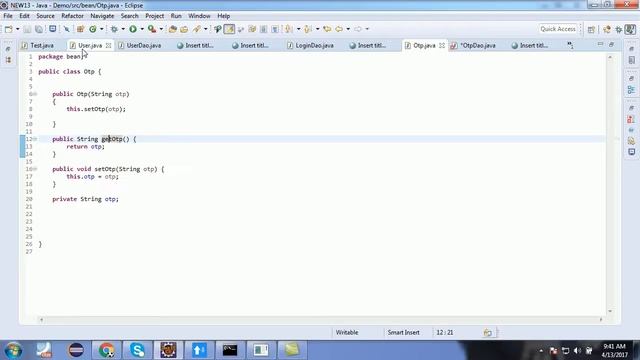640x360 pixels.
Task: Switch to the User.java editor tab
Action: click(x=90, y=45)
